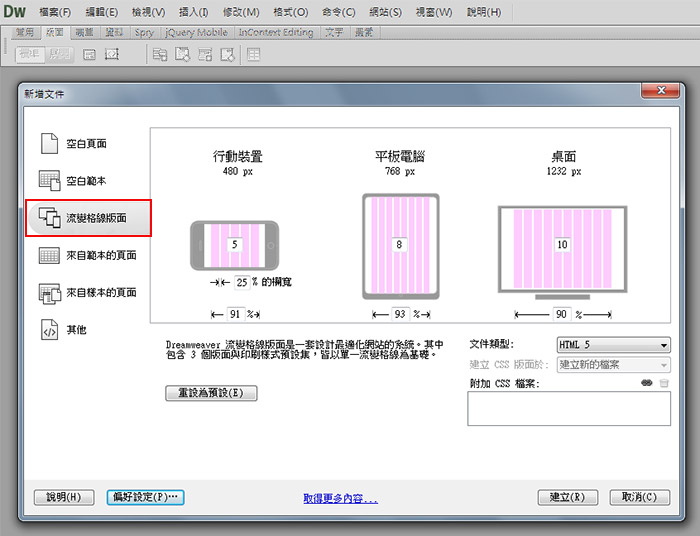Viewport: 700px width, 536px height.
Task: Close the 新增文件 dialog
Action: click(661, 91)
